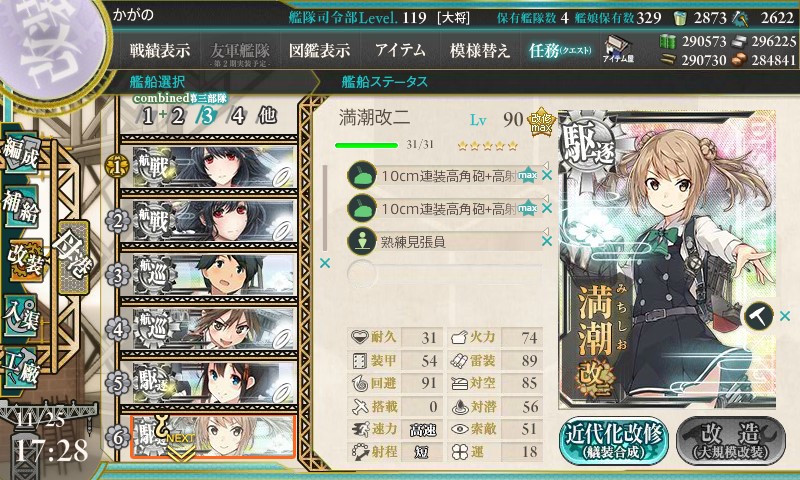Expand the second 10cm連装高角砲 slot arrow
Screen dimensions: 800x480
(x=545, y=198)
